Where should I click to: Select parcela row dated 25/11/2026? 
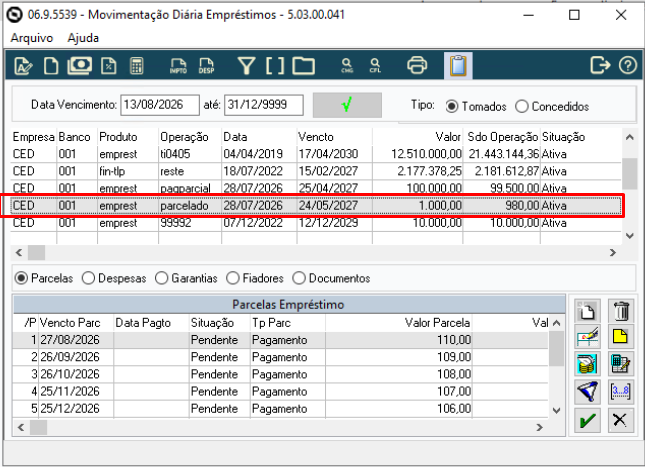pos(281,391)
